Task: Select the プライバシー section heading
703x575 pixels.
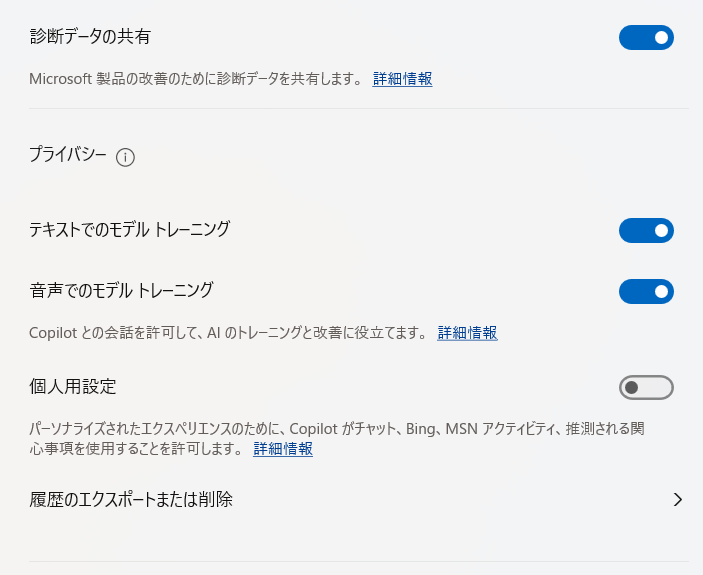Action: point(68,155)
